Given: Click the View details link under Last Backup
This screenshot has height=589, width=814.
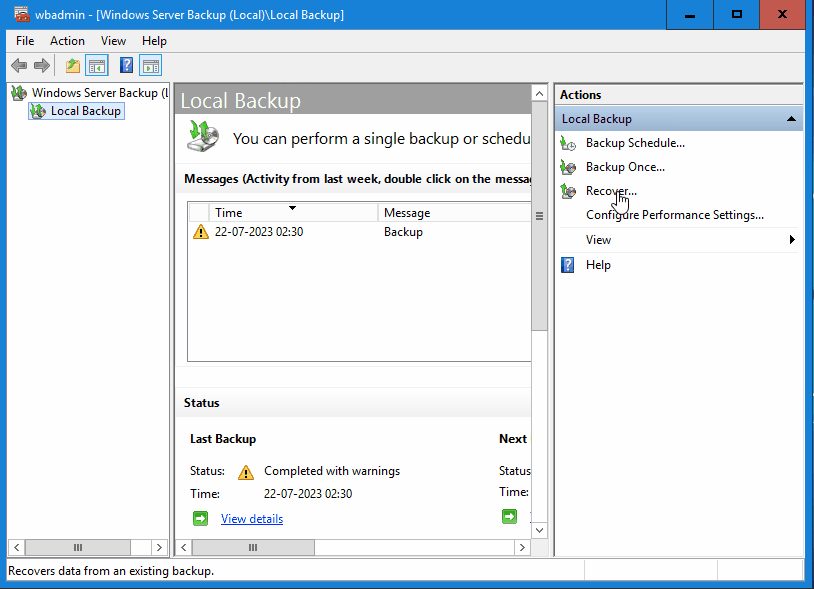Looking at the screenshot, I should pyautogui.click(x=251, y=518).
